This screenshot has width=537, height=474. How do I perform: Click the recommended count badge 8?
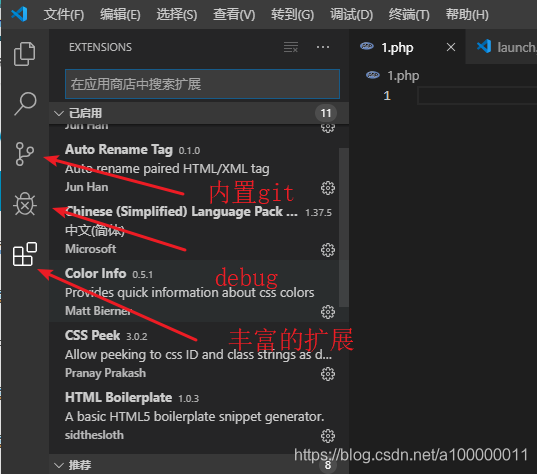click(x=328, y=465)
